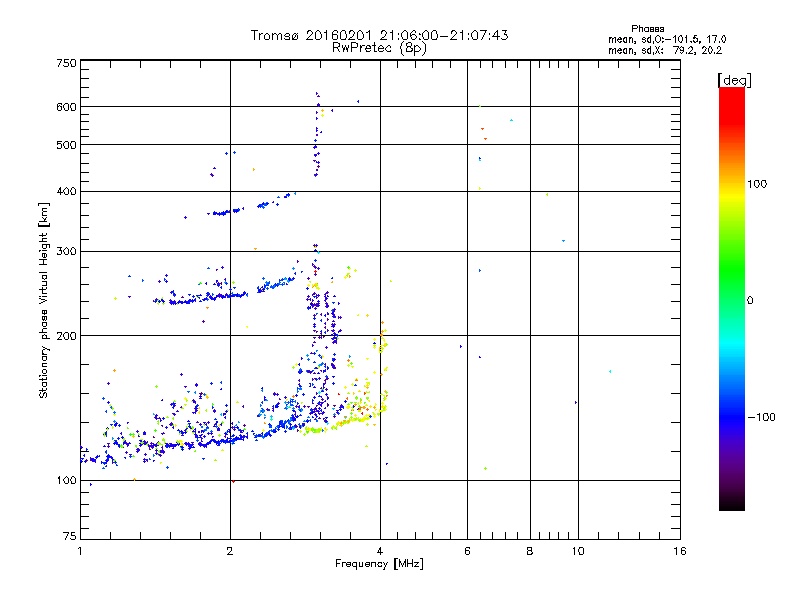Click the frequency tick label '16'
This screenshot has height=600, width=800.
[x=680, y=551]
